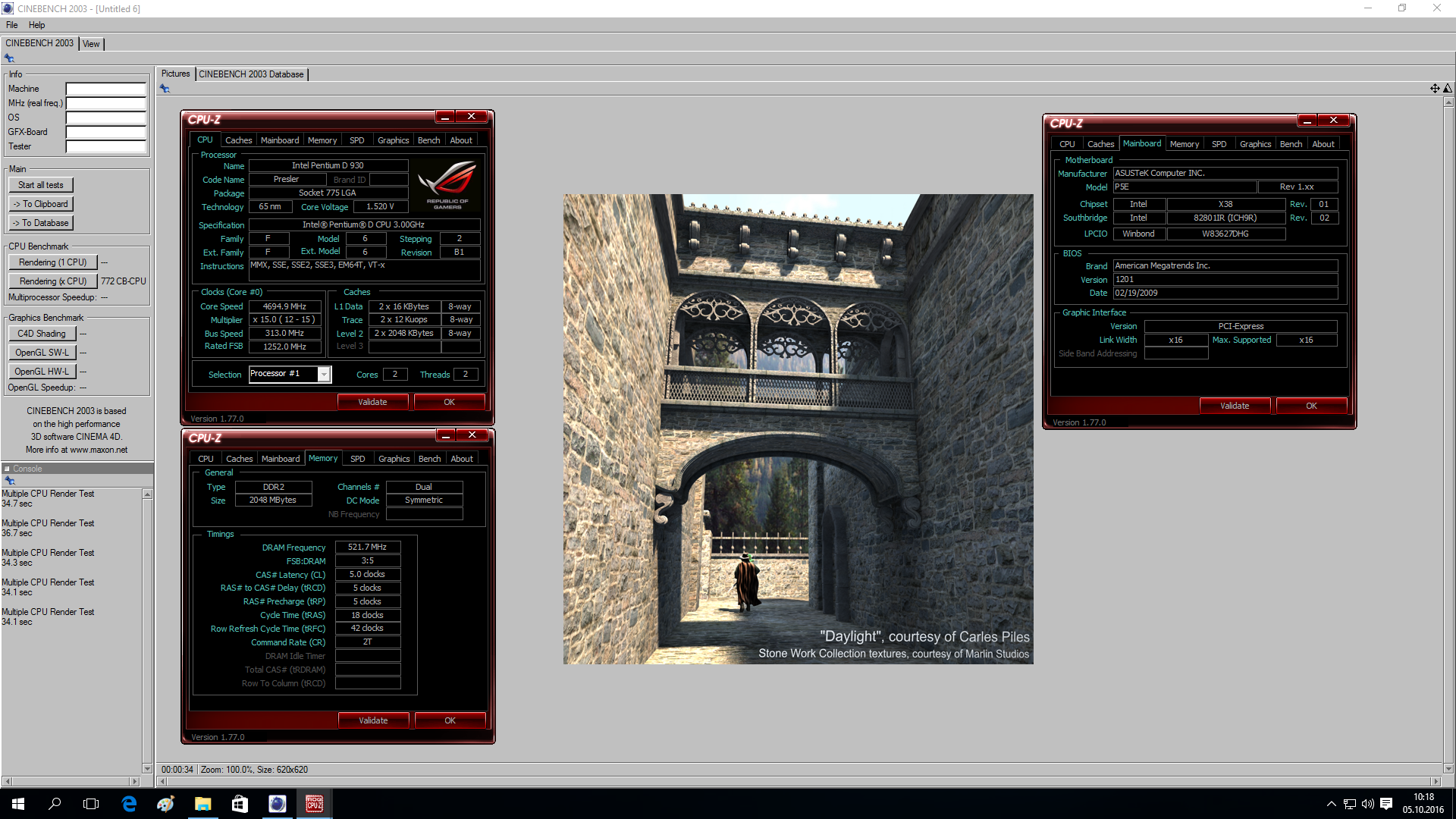The height and width of the screenshot is (819, 1456).
Task: Open Graphics tab in memory CPU-Z window
Action: tap(394, 459)
